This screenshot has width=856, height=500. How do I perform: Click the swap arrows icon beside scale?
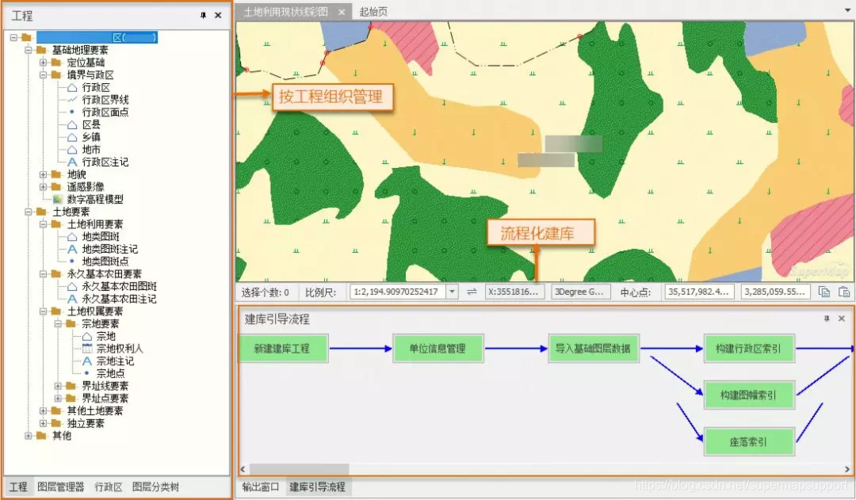coord(472,292)
